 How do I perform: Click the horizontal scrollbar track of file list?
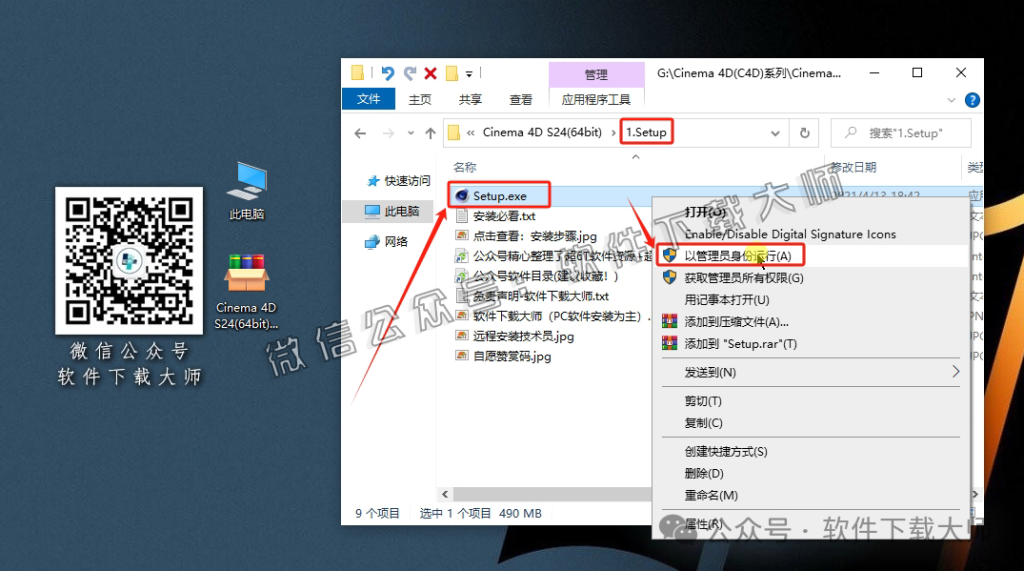click(x=552, y=495)
